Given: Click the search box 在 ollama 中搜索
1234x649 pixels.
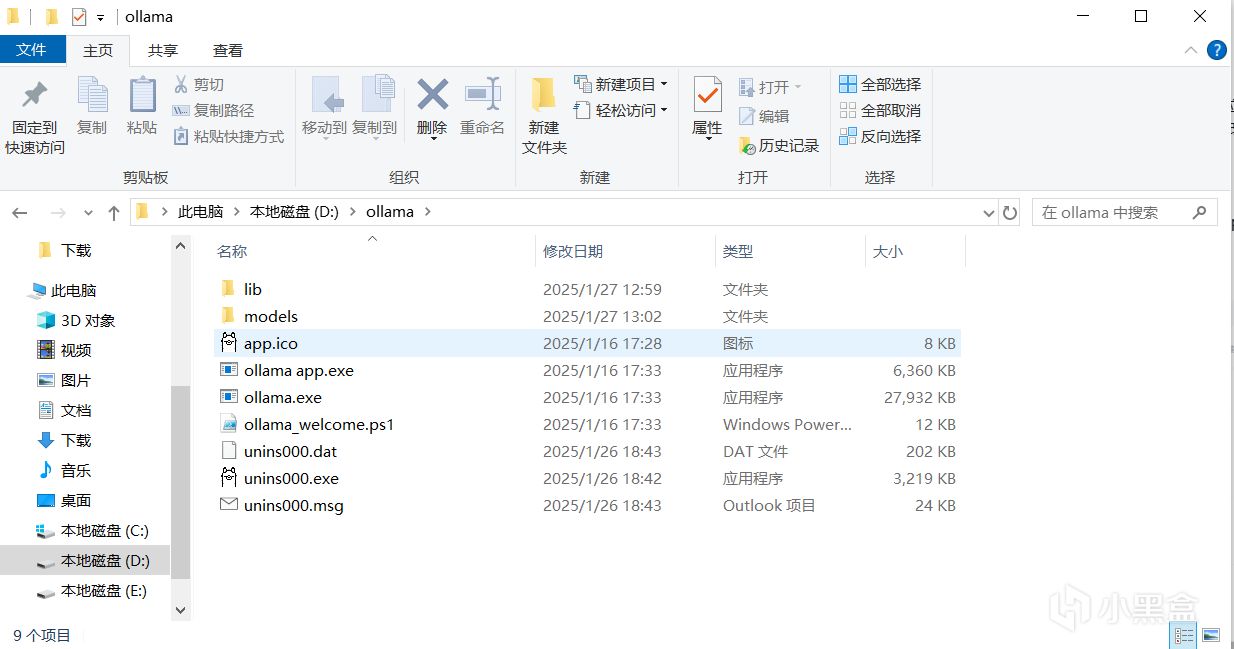Looking at the screenshot, I should (x=1123, y=212).
